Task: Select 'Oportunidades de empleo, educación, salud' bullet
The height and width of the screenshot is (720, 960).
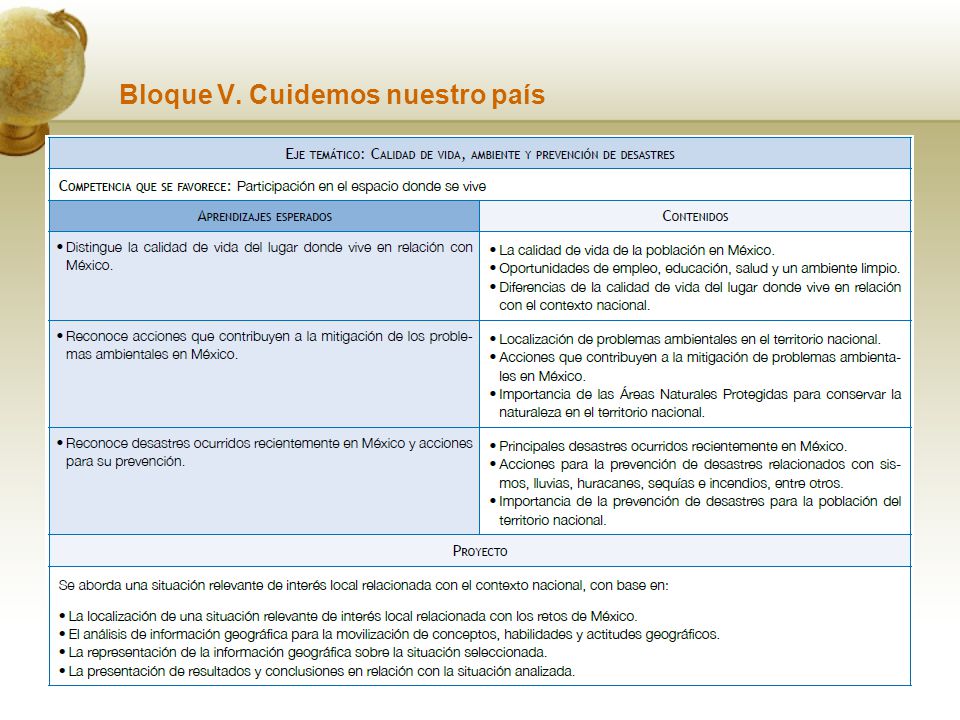Action: (695, 269)
